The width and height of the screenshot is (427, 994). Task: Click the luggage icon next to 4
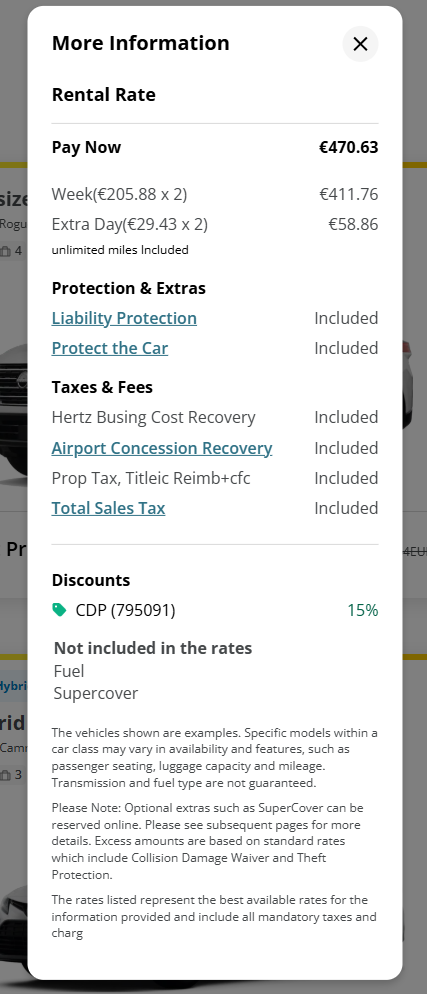6,251
